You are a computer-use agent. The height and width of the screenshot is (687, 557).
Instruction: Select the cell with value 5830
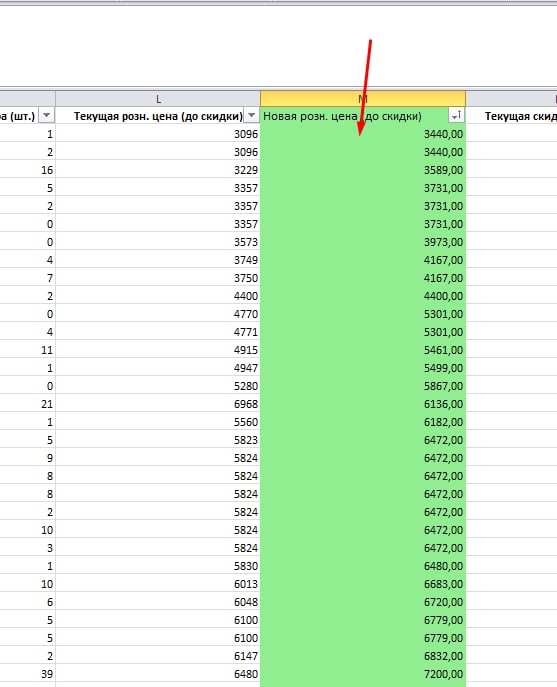(158, 566)
